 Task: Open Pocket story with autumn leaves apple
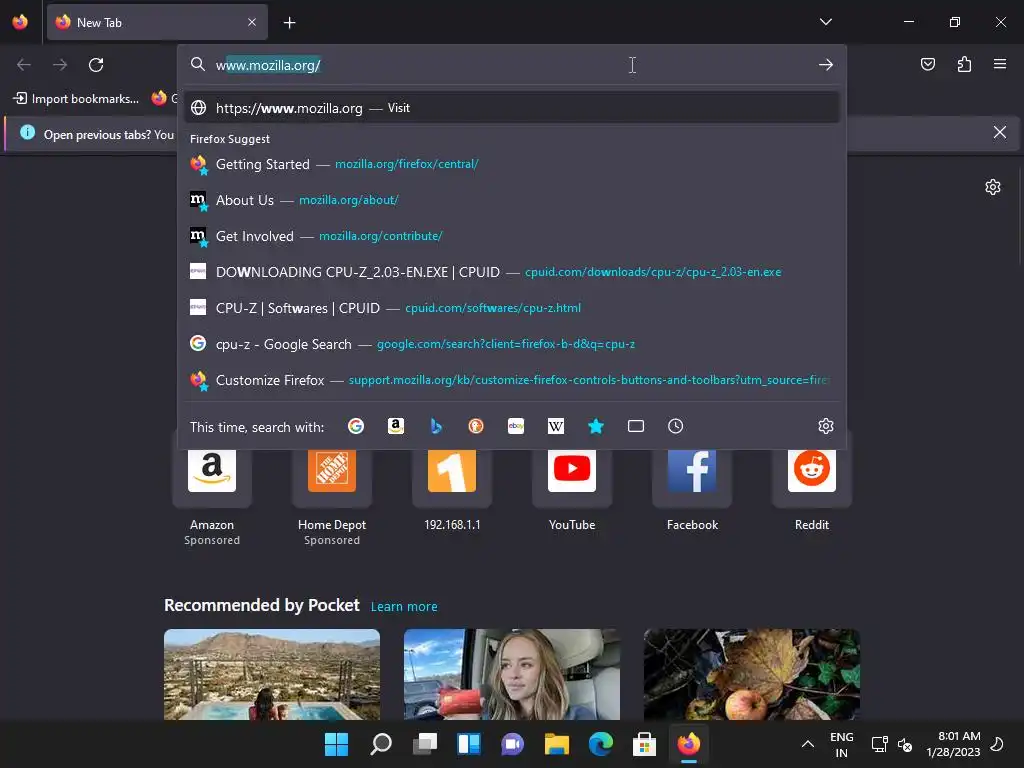752,674
